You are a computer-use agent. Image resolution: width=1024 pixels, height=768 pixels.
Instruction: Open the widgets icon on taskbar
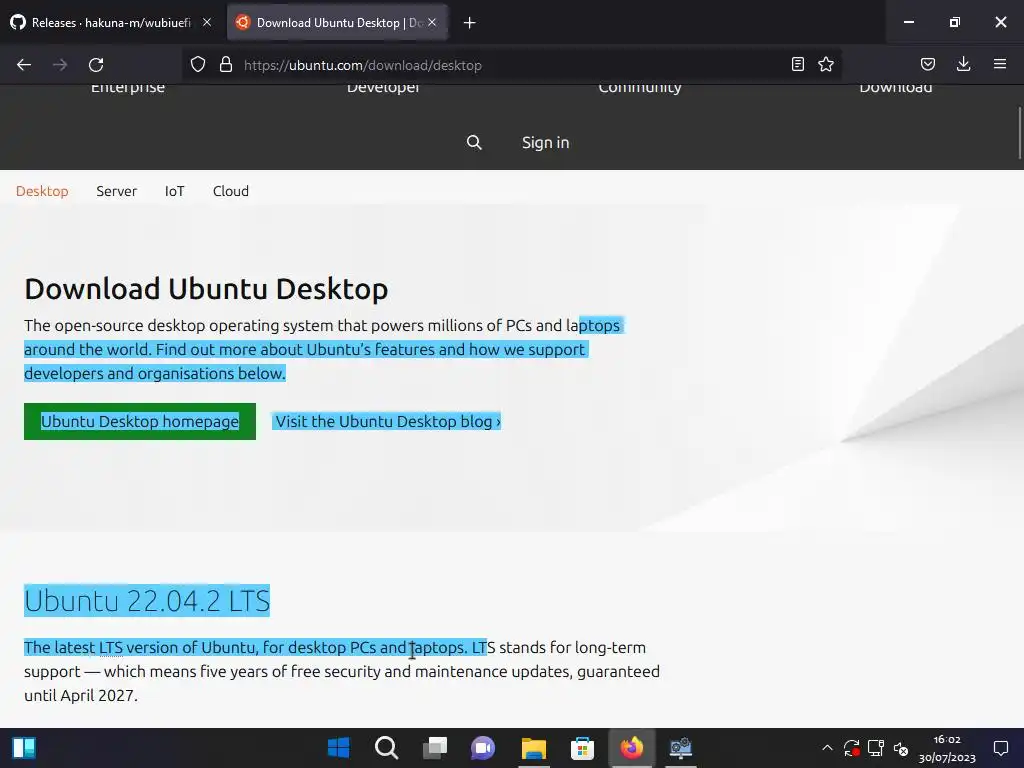pos(25,748)
